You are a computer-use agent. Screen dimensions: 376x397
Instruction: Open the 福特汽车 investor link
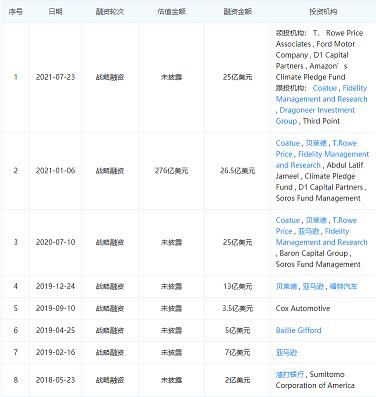click(343, 286)
